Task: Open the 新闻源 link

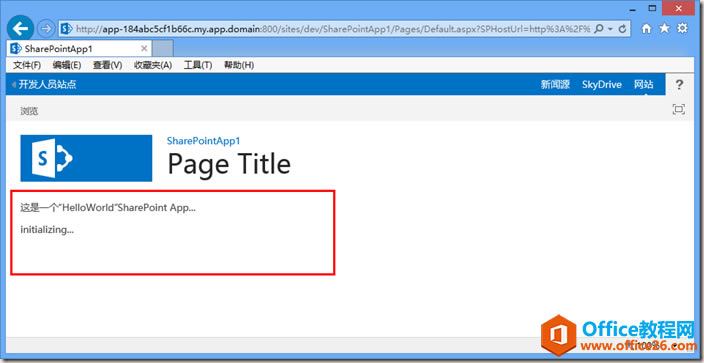Action: pyautogui.click(x=555, y=84)
